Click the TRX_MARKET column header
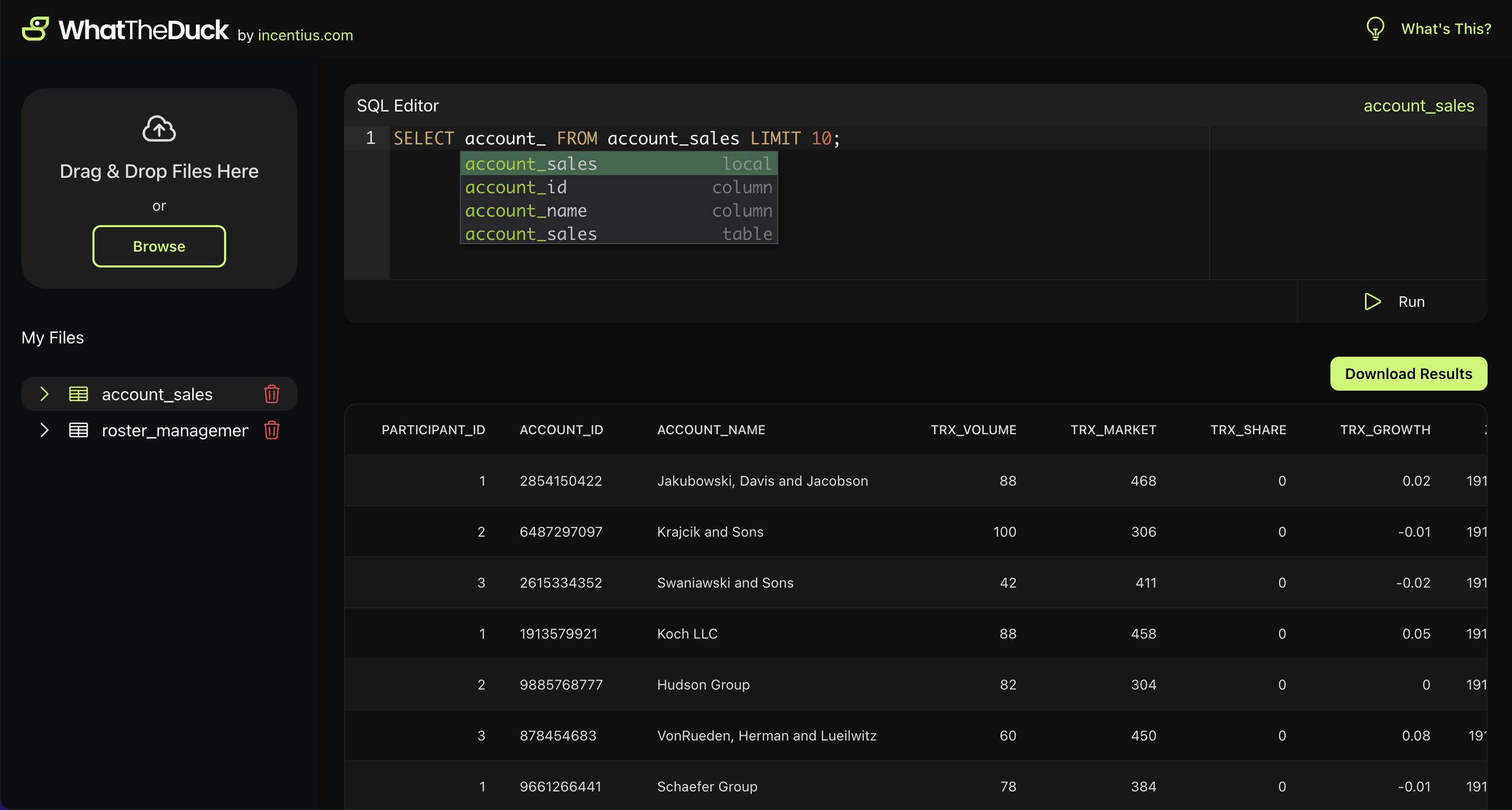This screenshot has width=1512, height=810. [1113, 429]
